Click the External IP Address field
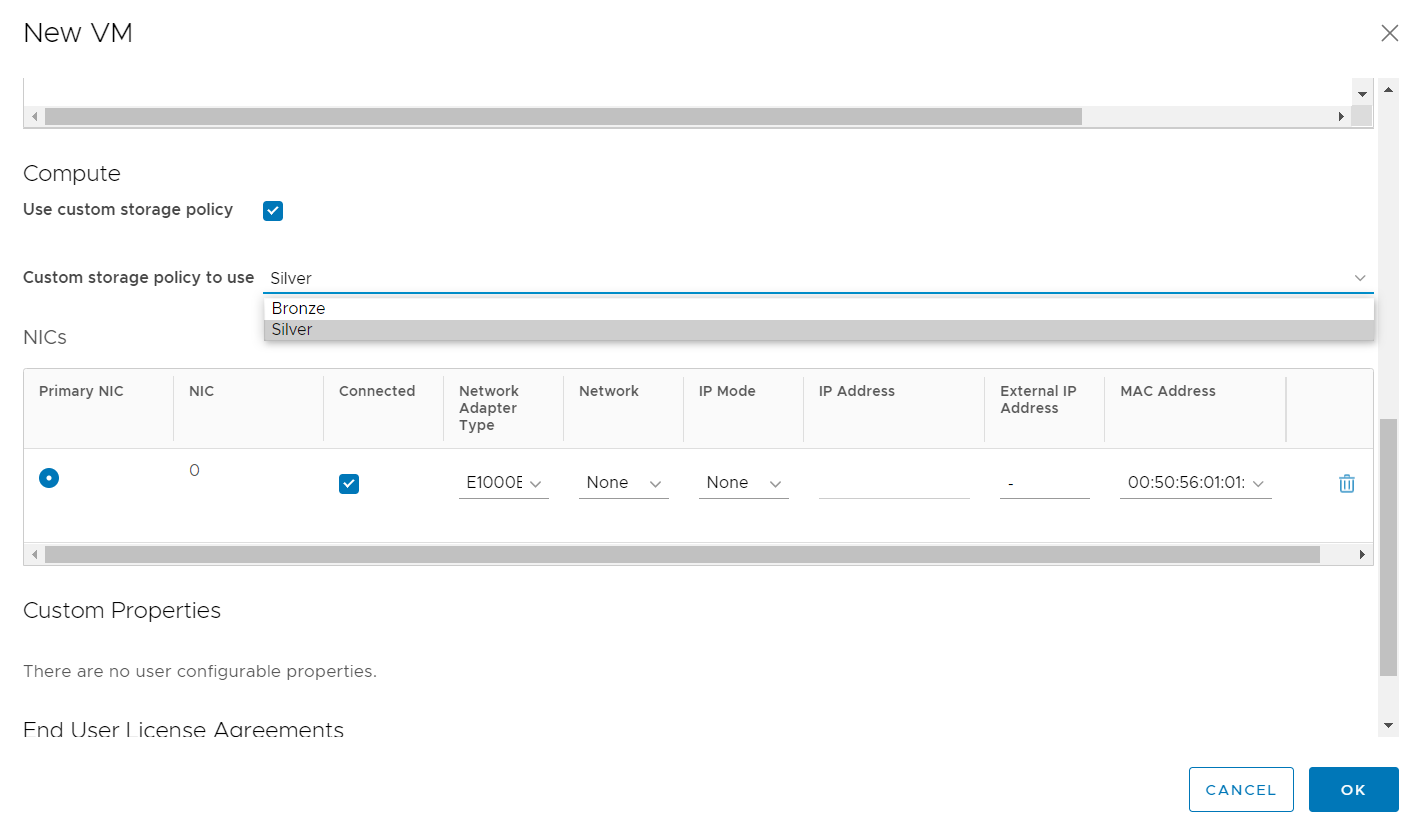 coord(1044,484)
